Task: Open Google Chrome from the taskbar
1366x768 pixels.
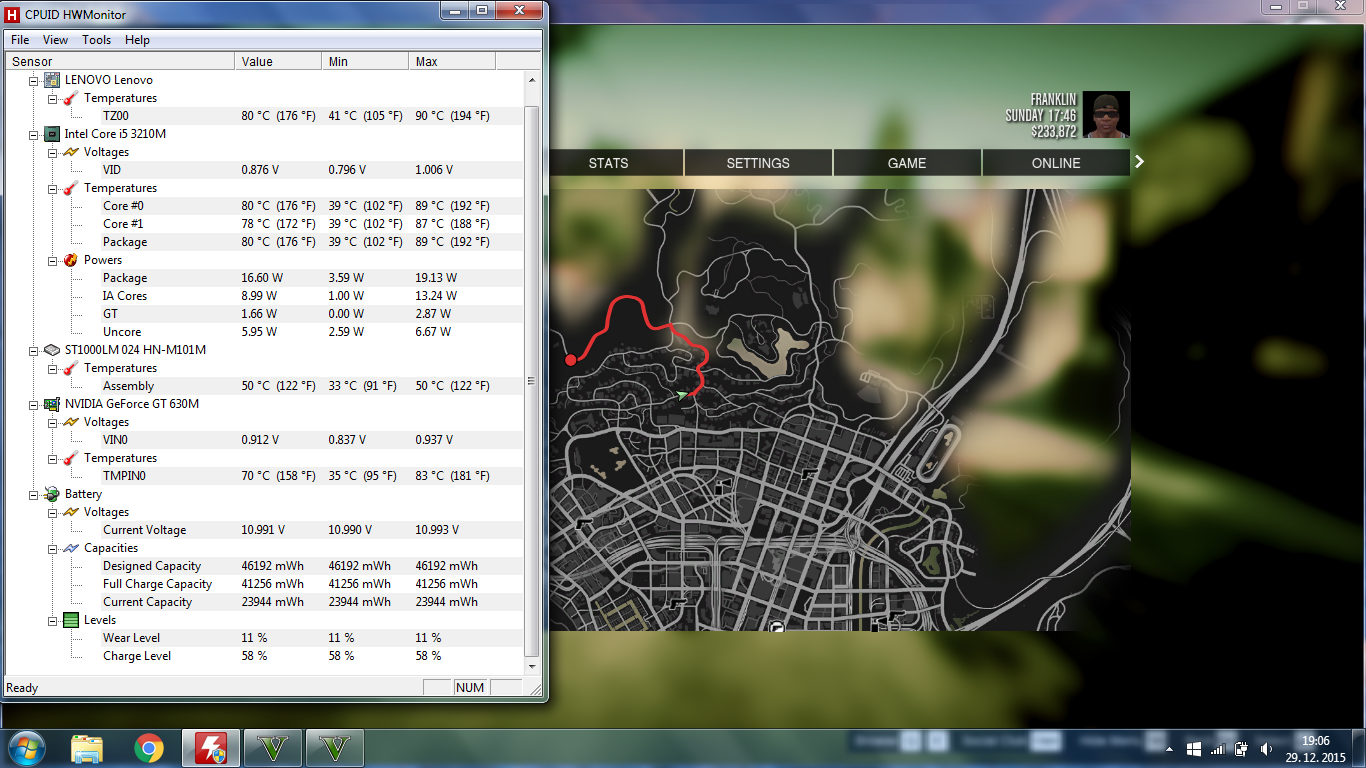Action: [149, 748]
